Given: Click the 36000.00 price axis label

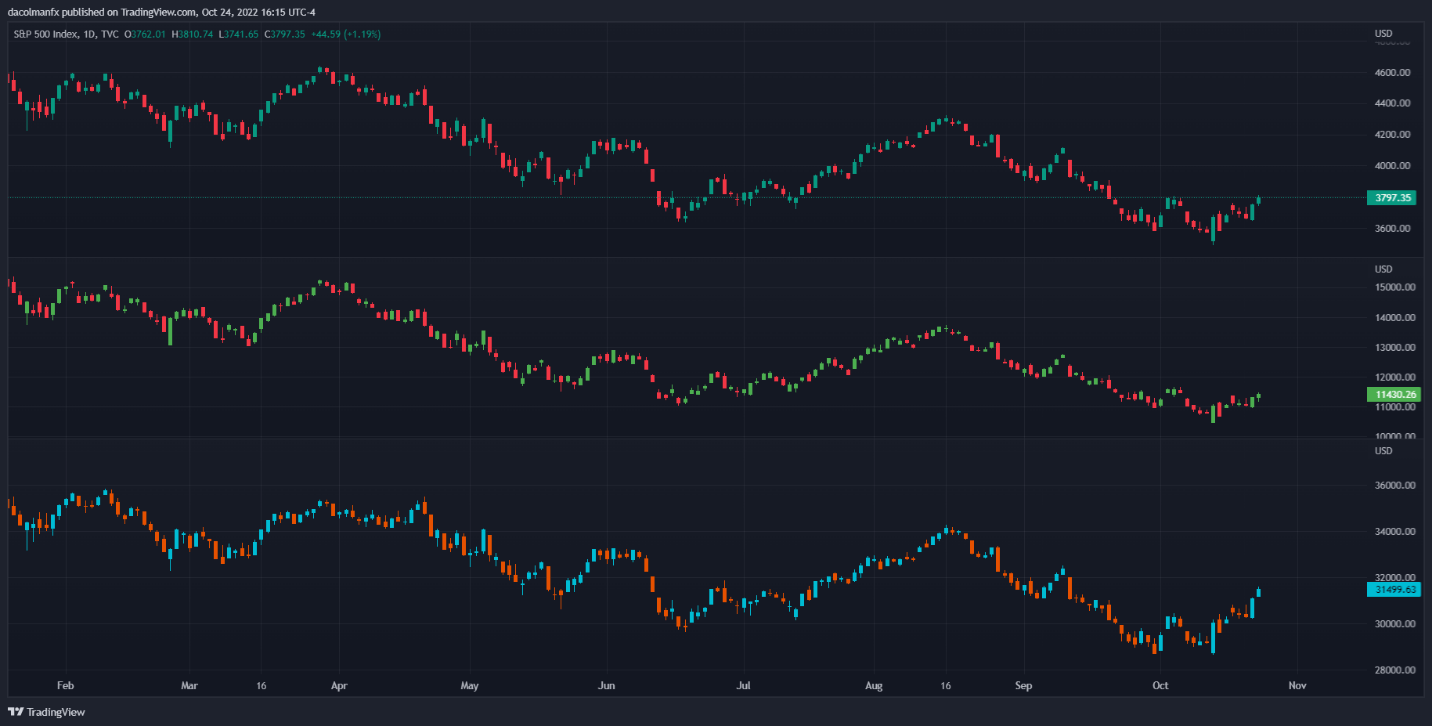Looking at the screenshot, I should (x=1395, y=486).
